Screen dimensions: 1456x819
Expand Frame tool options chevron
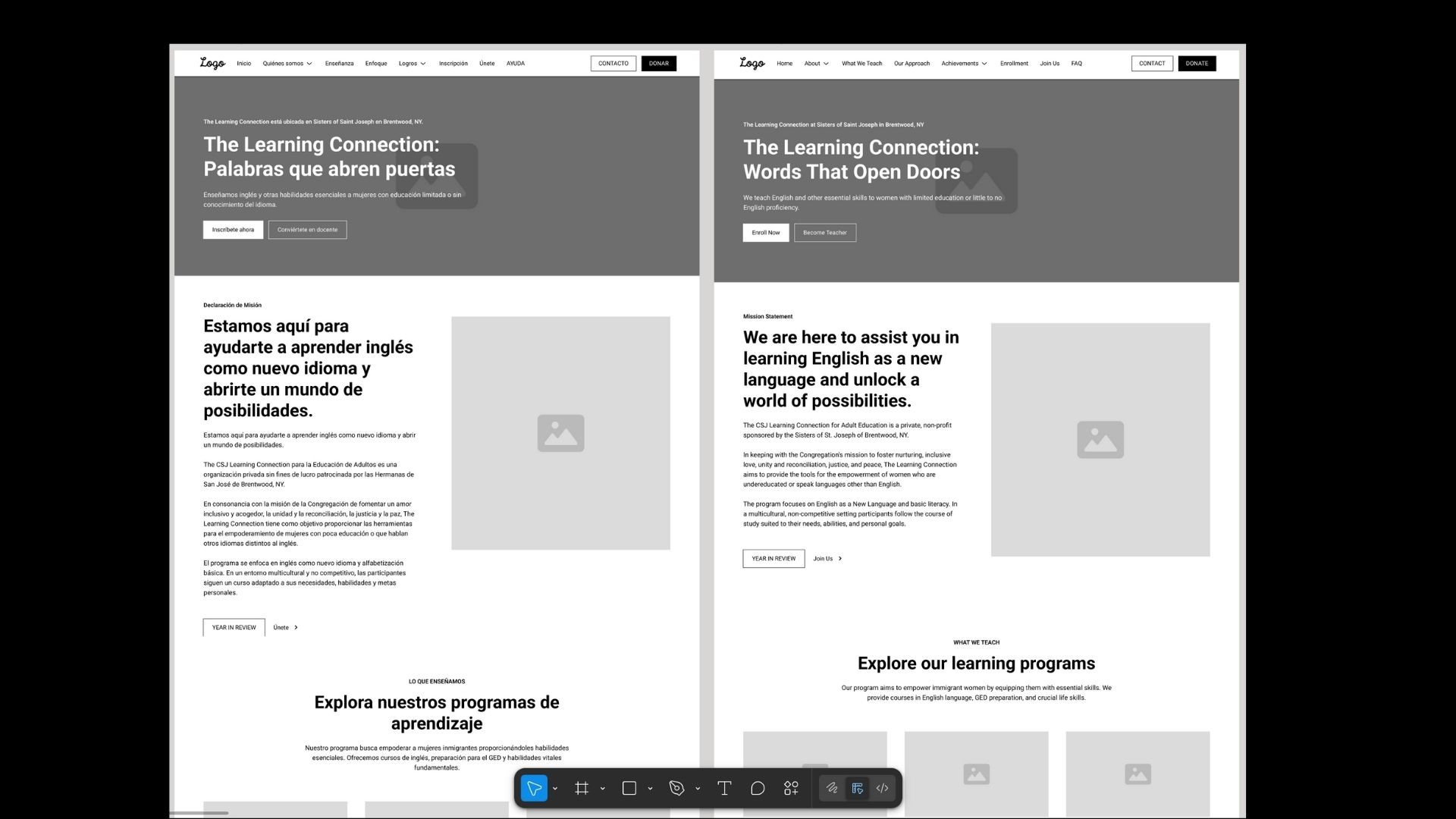click(603, 789)
